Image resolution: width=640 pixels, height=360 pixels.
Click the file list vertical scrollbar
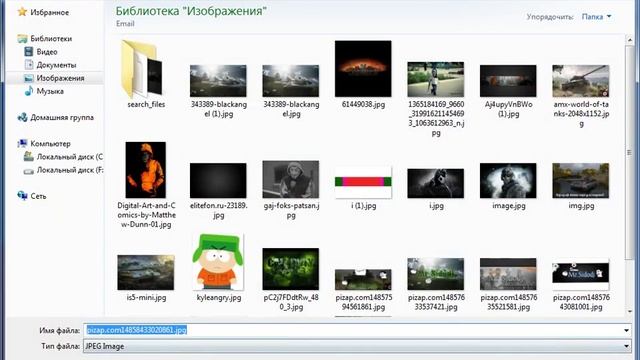pos(629,152)
